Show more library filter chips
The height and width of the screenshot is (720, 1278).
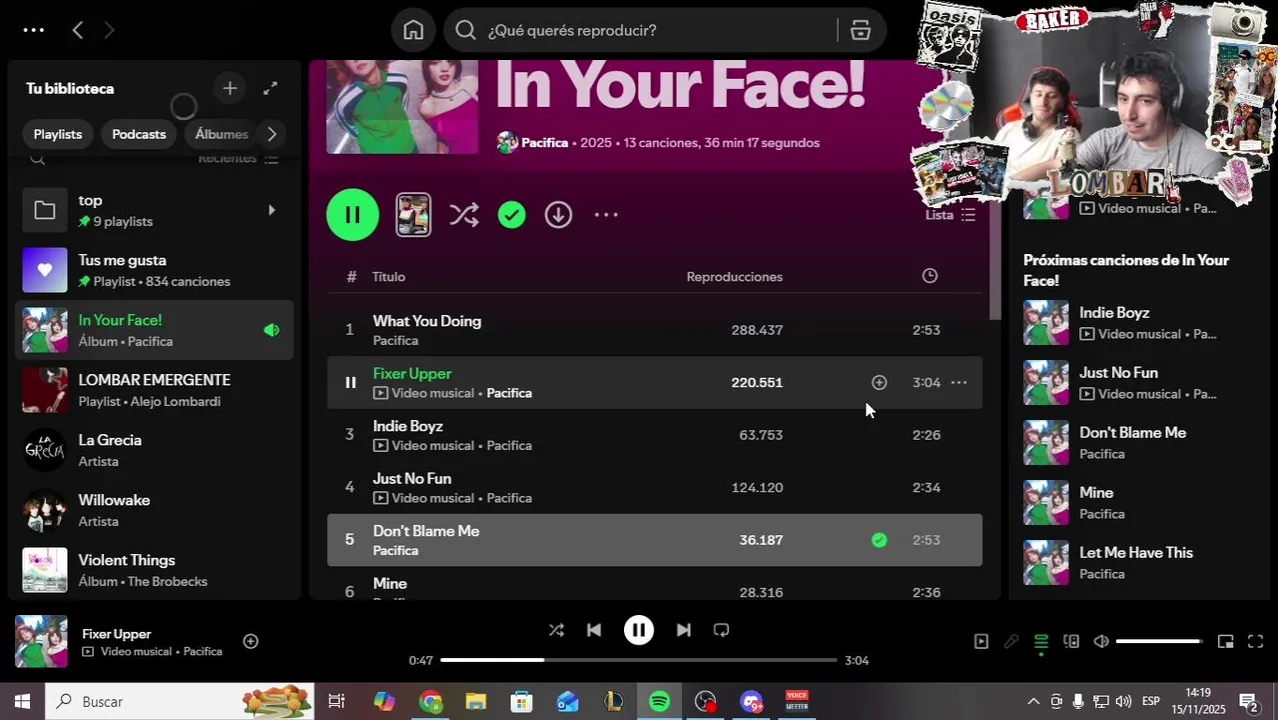pyautogui.click(x=271, y=134)
